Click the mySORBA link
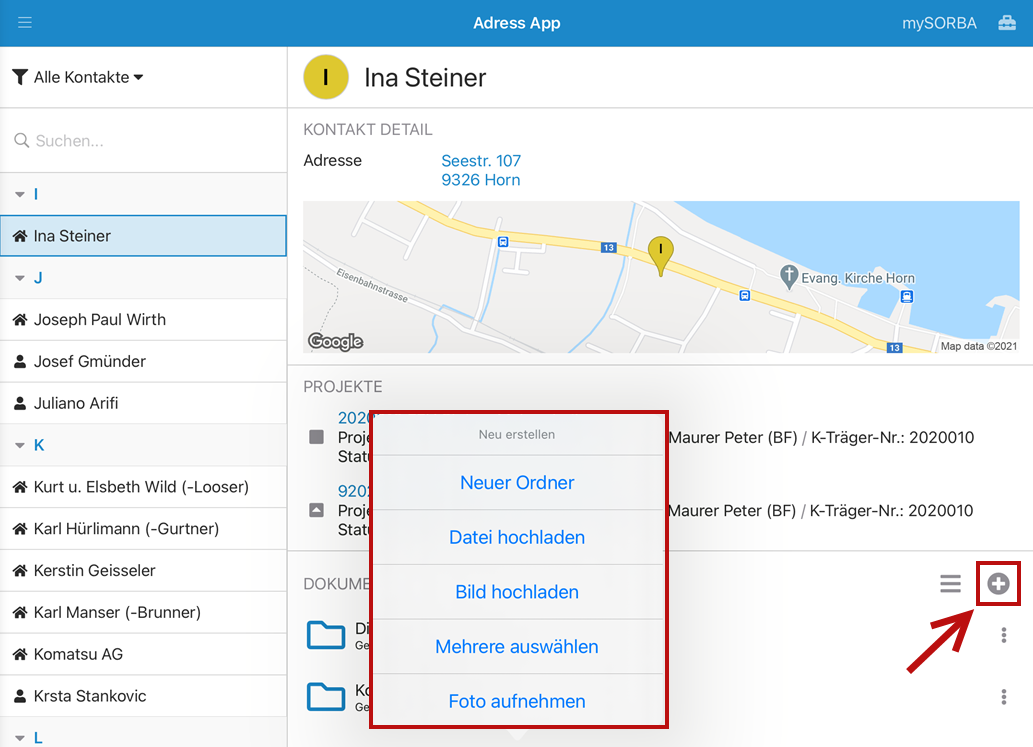Screen dimensions: 1033x747 point(939,23)
